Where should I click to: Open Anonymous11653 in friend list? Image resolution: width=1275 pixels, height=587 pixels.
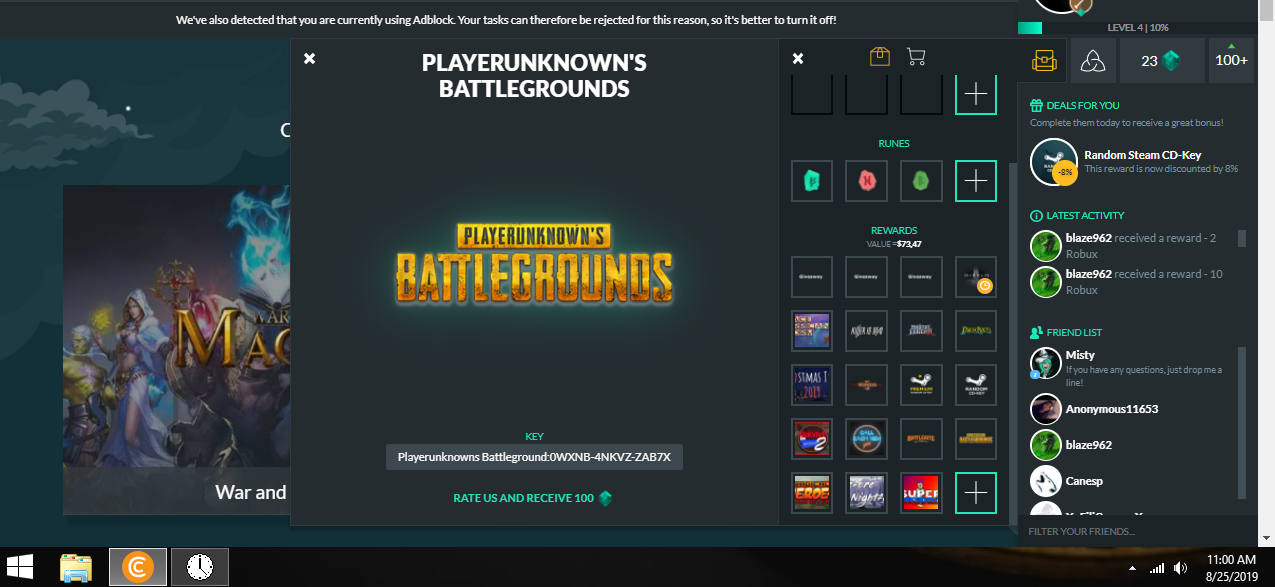point(1132,409)
